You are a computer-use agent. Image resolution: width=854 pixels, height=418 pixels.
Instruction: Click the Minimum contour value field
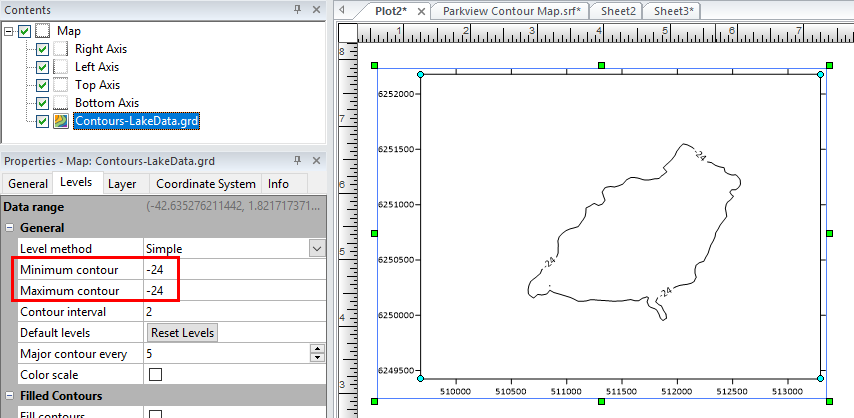235,270
